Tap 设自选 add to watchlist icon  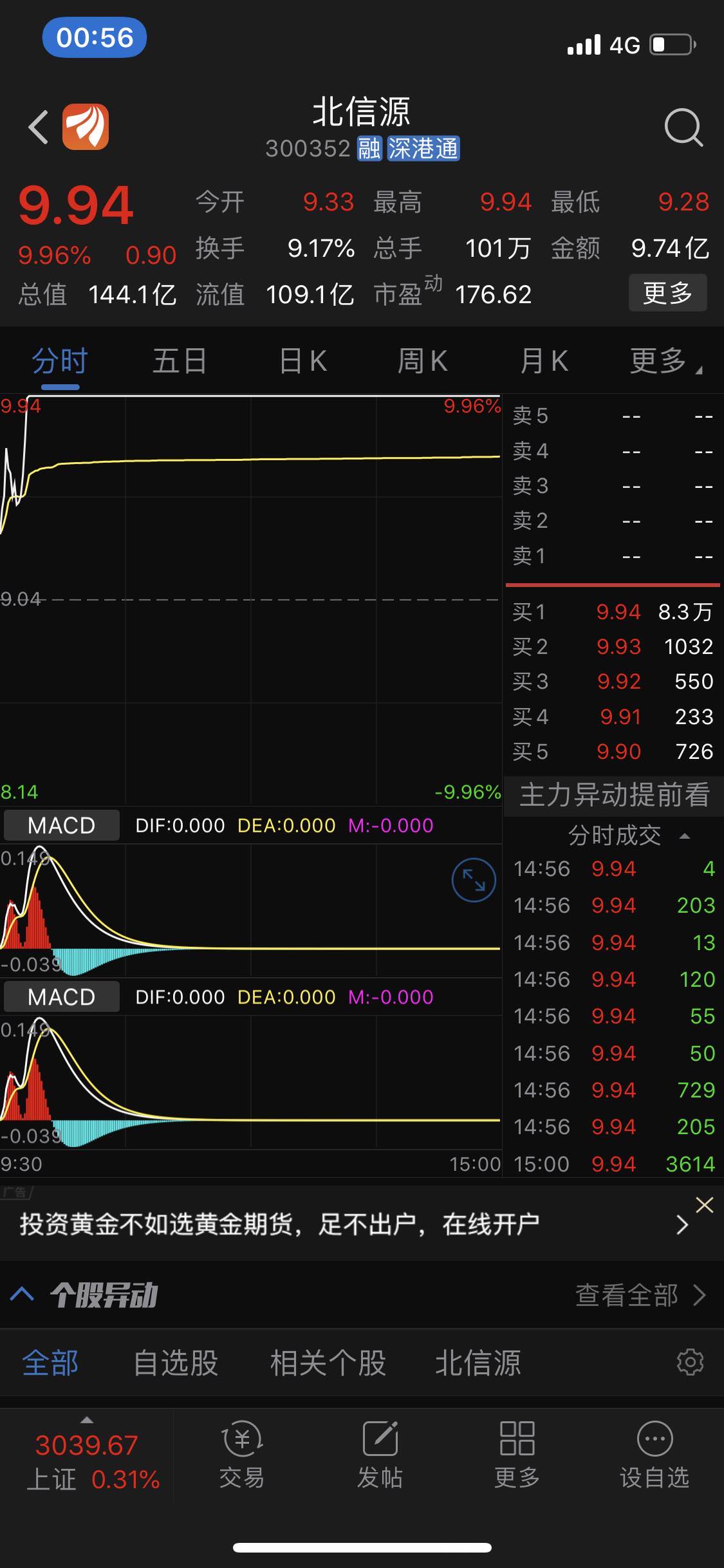[654, 1455]
